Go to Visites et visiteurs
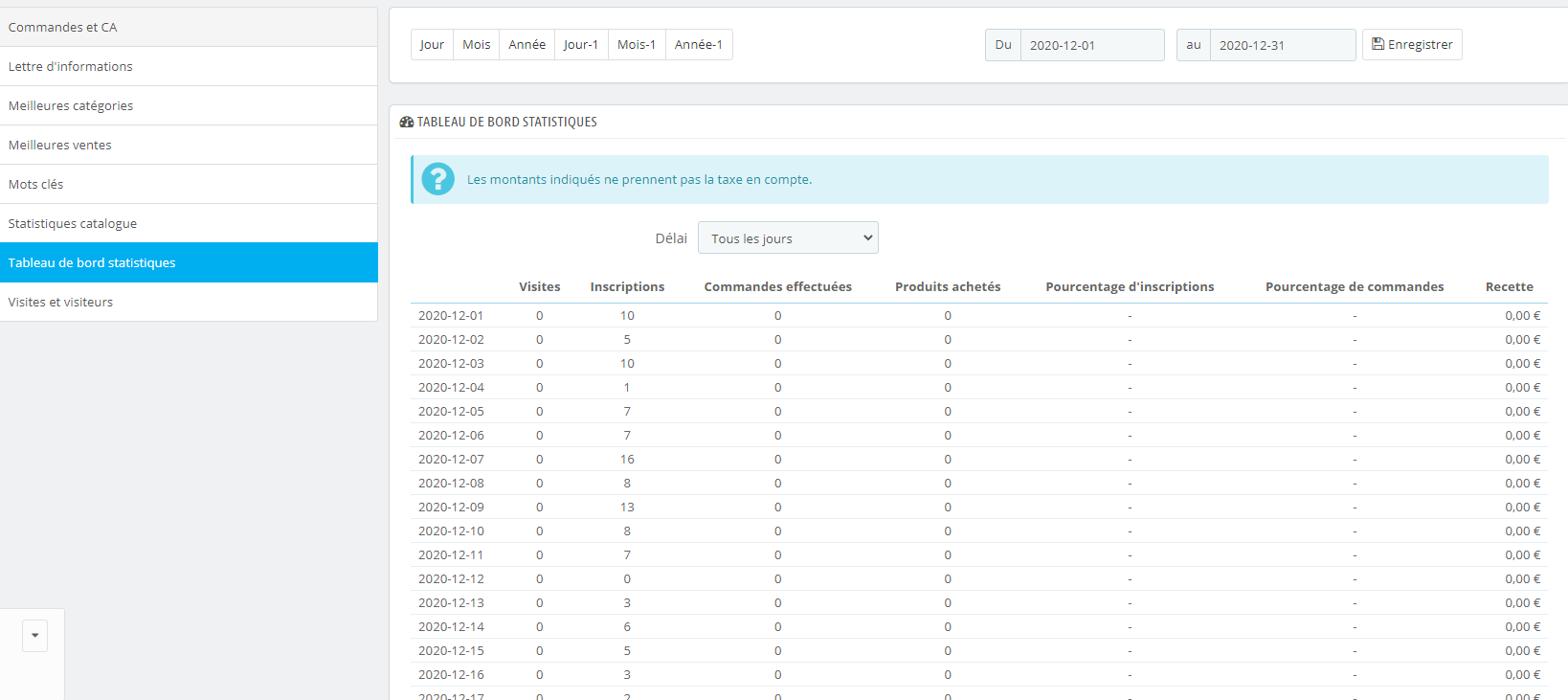 click(x=189, y=302)
